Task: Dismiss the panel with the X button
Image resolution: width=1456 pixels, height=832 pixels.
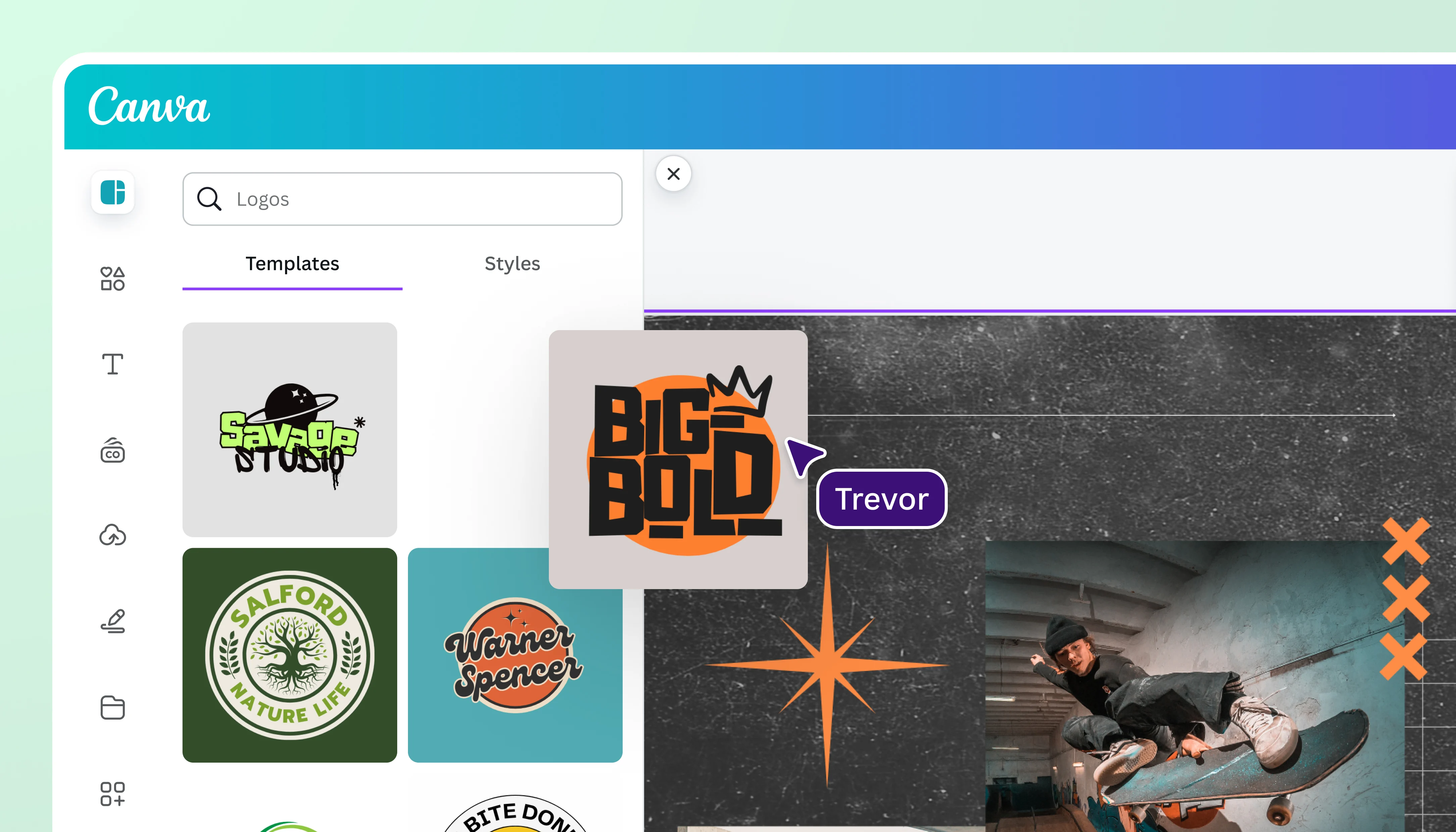Action: [x=673, y=174]
